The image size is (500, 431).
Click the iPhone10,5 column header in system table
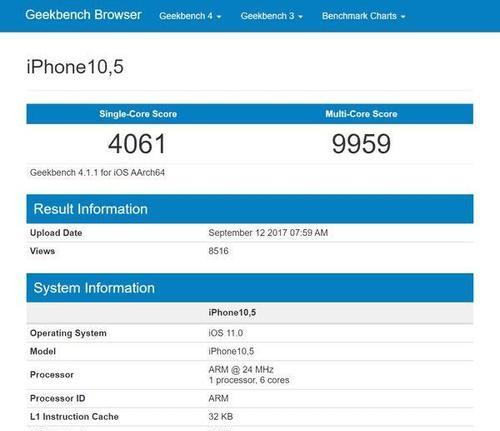point(232,313)
